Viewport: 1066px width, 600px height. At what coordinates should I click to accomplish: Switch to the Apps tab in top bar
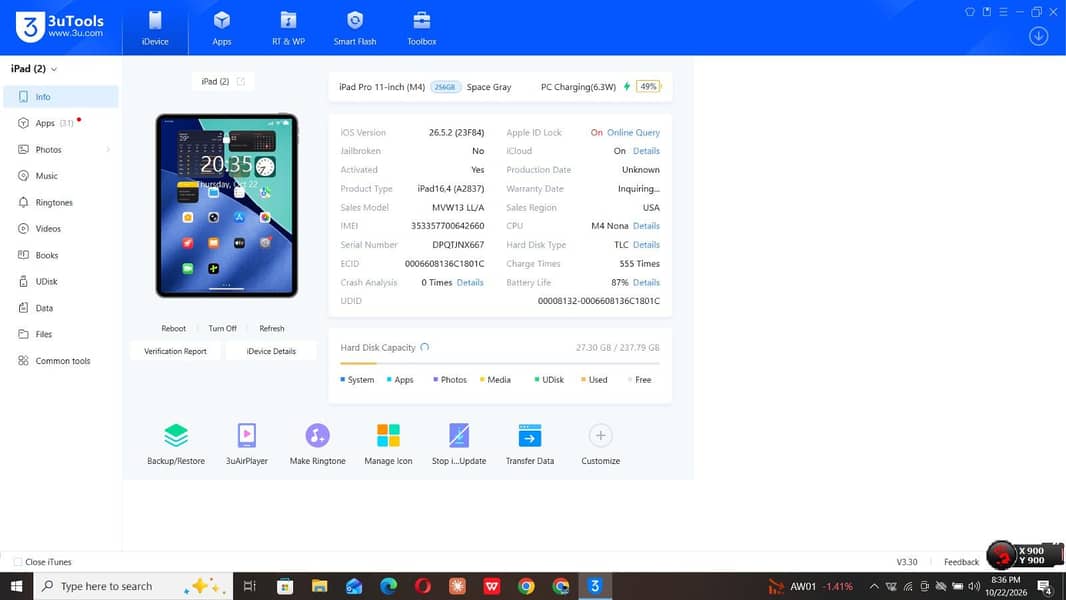coord(222,28)
